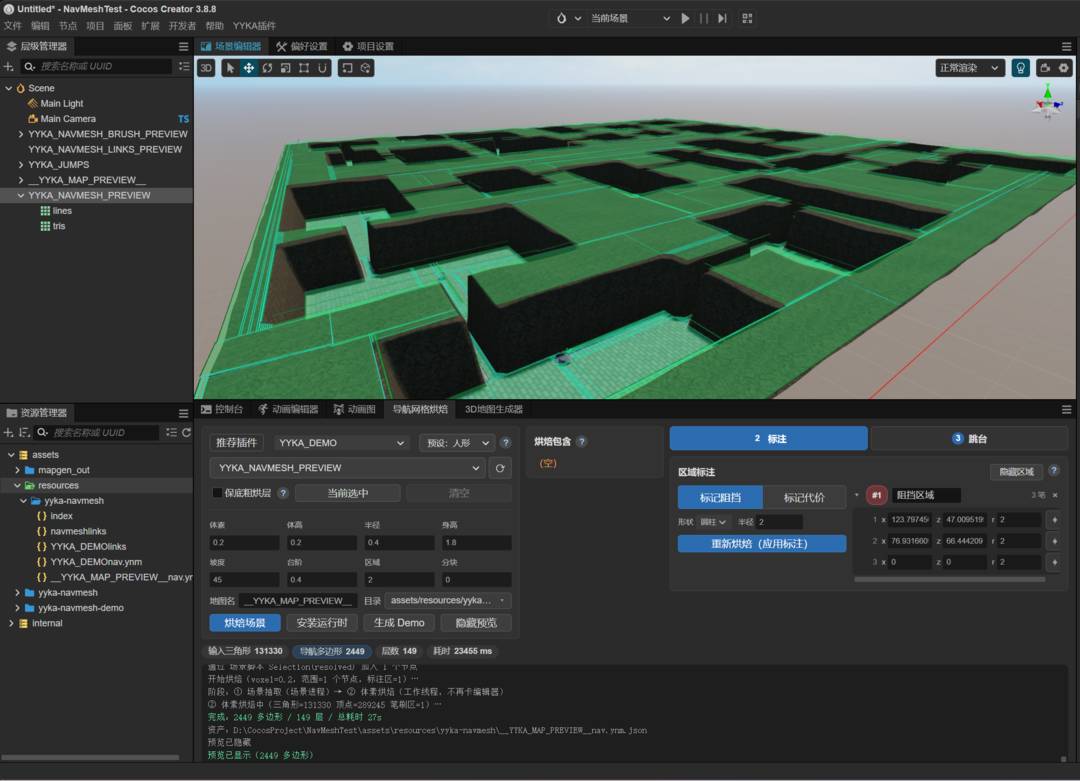Click the step next frame button
1080x781 pixels.
click(722, 19)
